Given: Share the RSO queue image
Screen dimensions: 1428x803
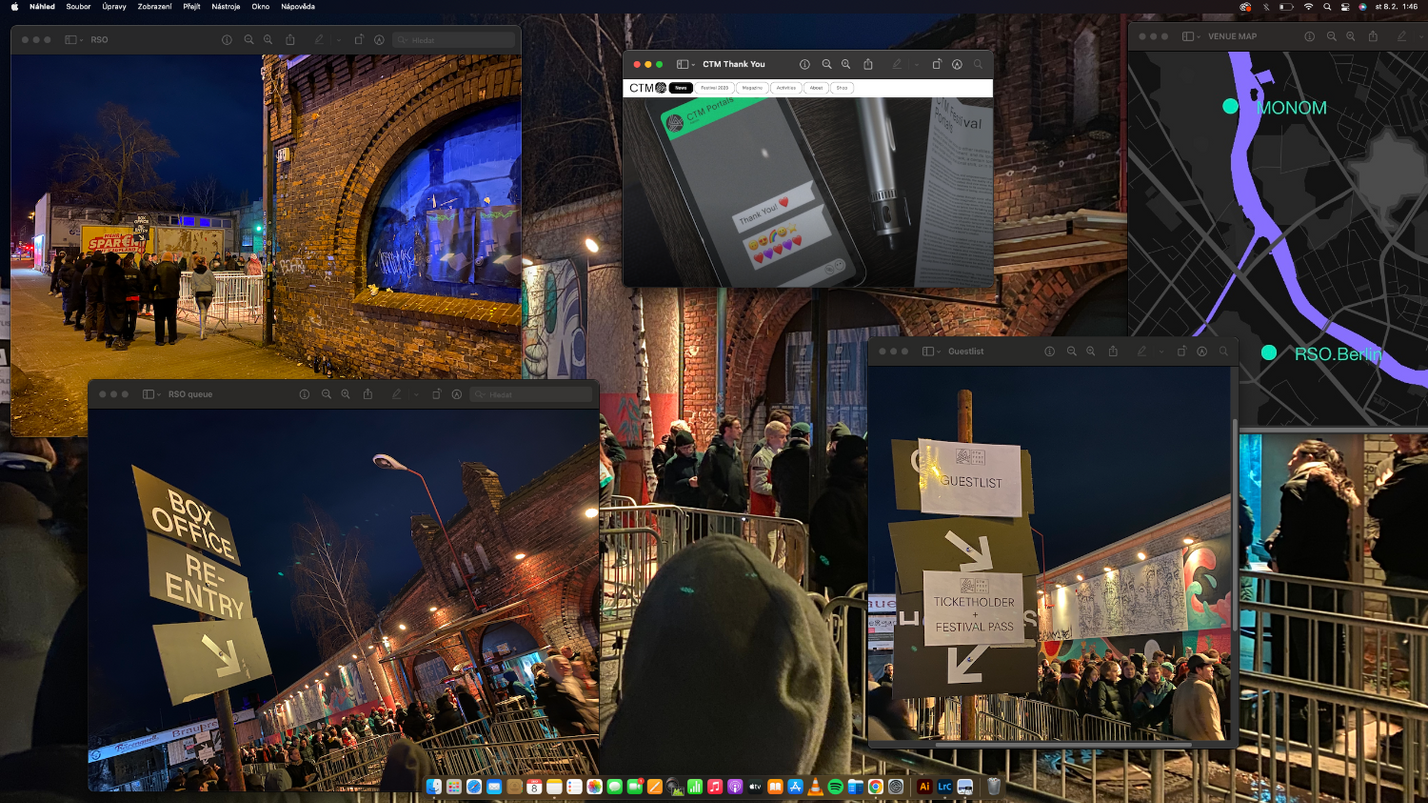Looking at the screenshot, I should [368, 394].
